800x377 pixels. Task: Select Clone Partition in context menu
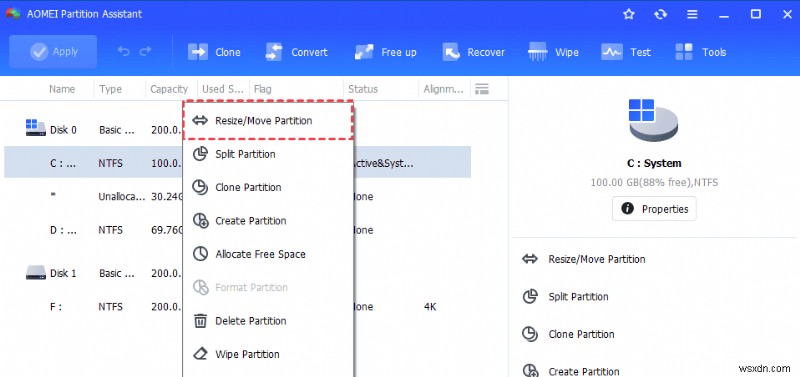coord(268,187)
